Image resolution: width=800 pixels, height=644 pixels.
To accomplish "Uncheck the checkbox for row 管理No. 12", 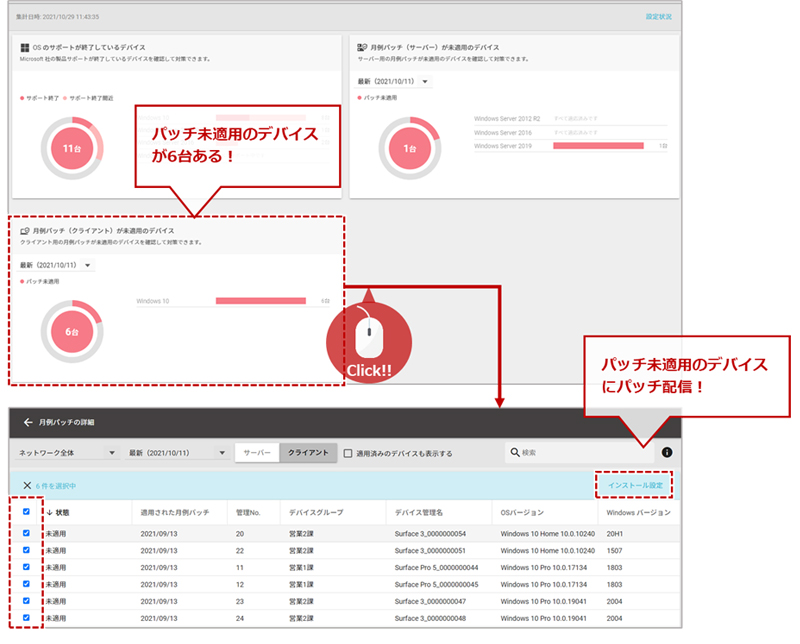I will click(x=26, y=583).
